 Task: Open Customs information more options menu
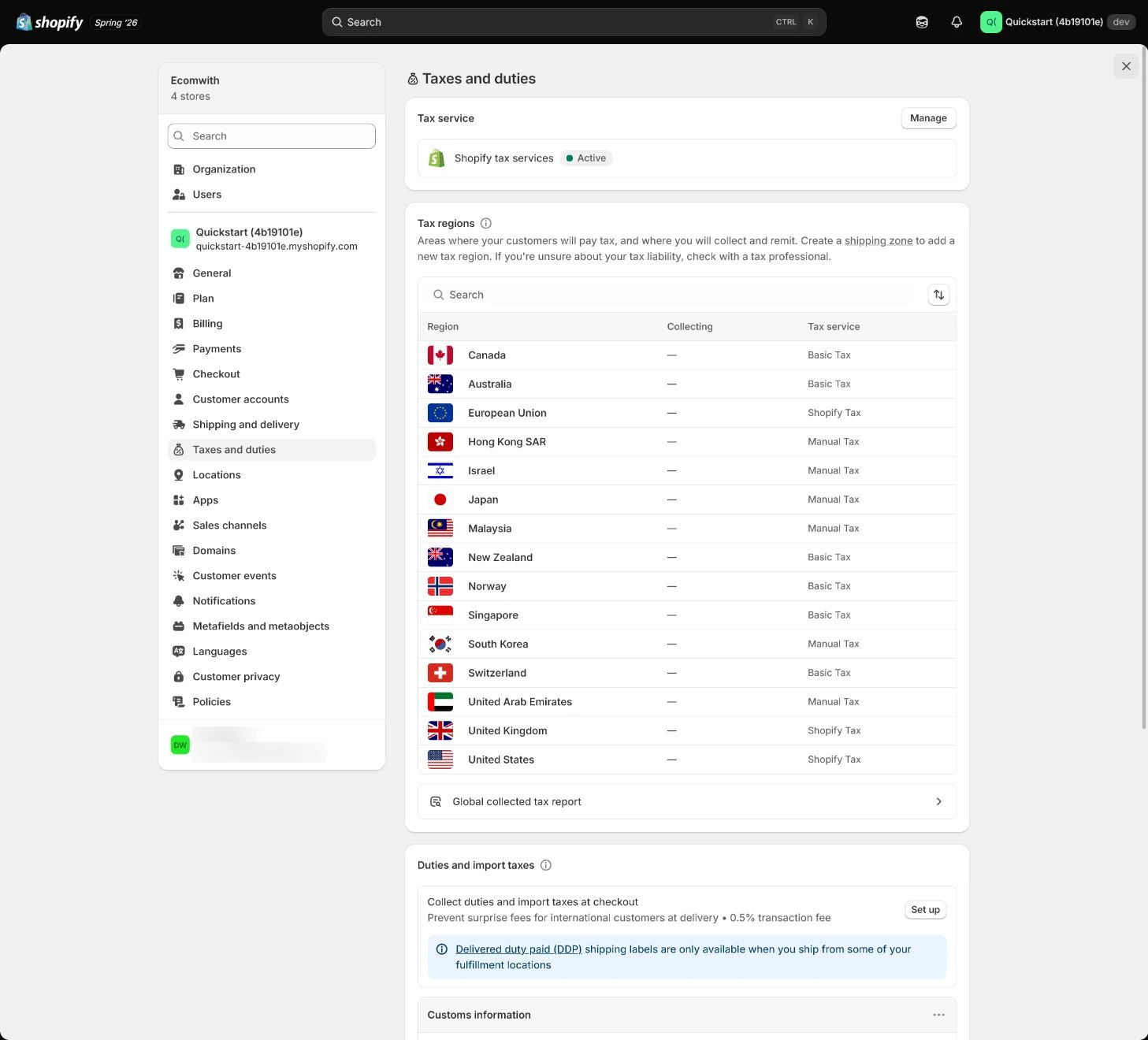pos(938,1015)
